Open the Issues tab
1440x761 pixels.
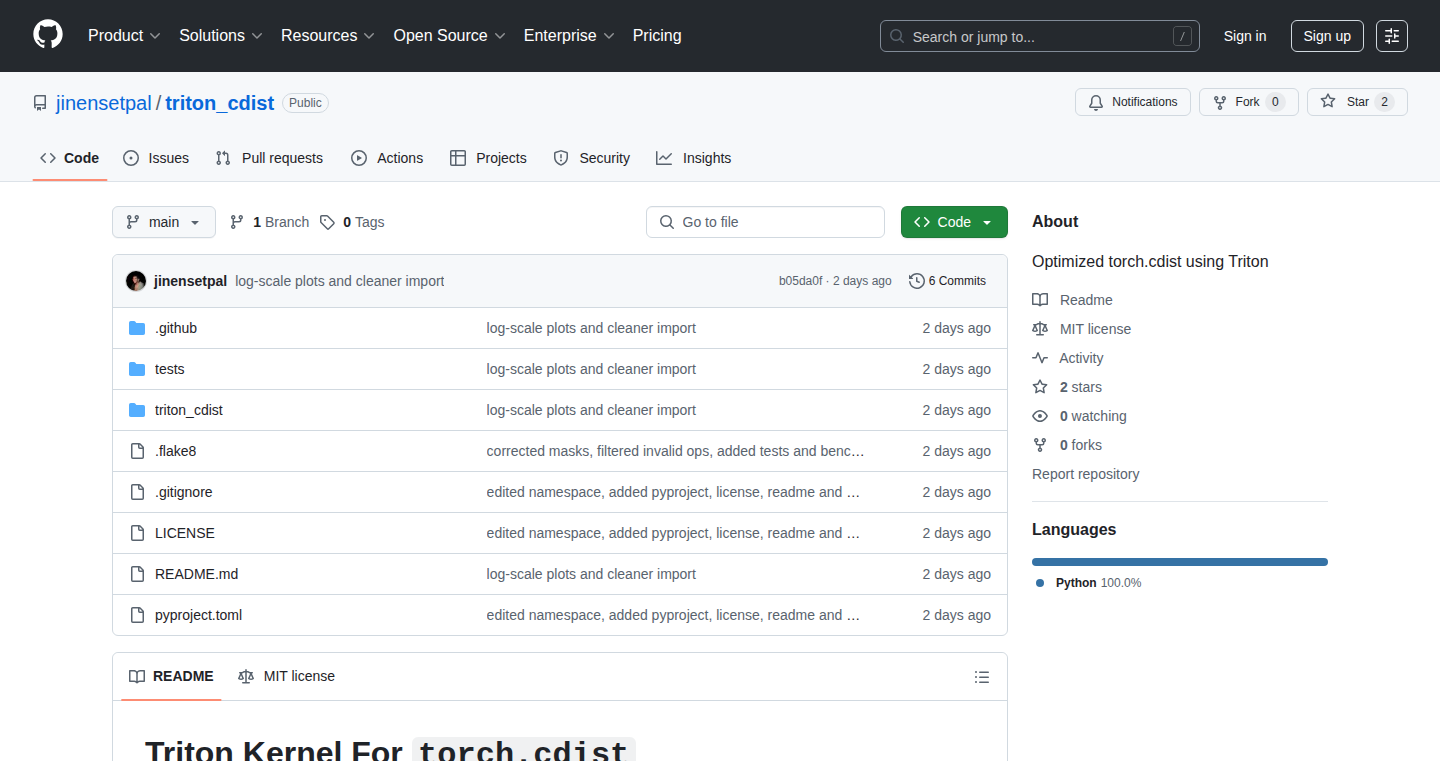pos(156,158)
